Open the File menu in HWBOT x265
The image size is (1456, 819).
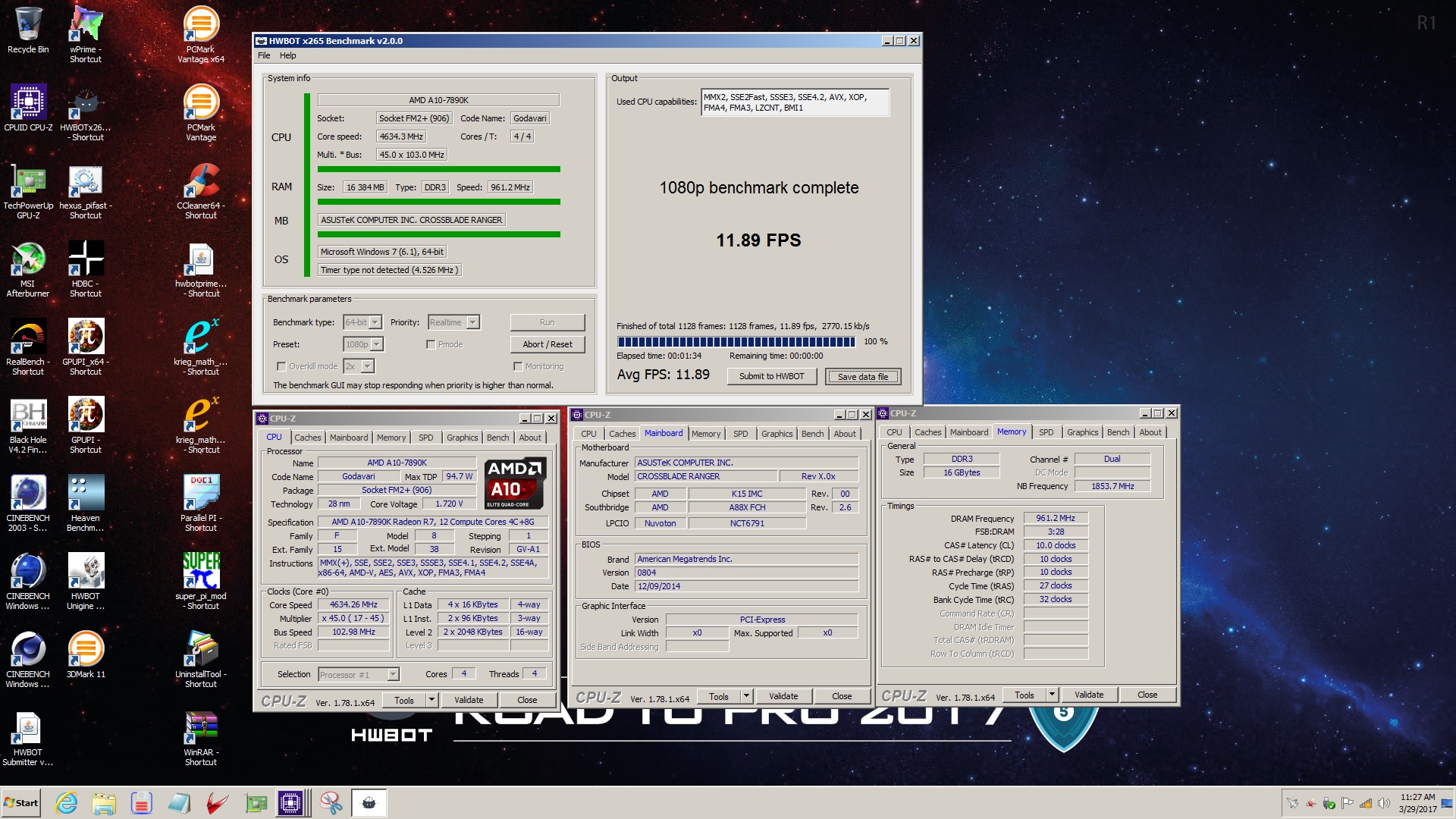pos(264,55)
